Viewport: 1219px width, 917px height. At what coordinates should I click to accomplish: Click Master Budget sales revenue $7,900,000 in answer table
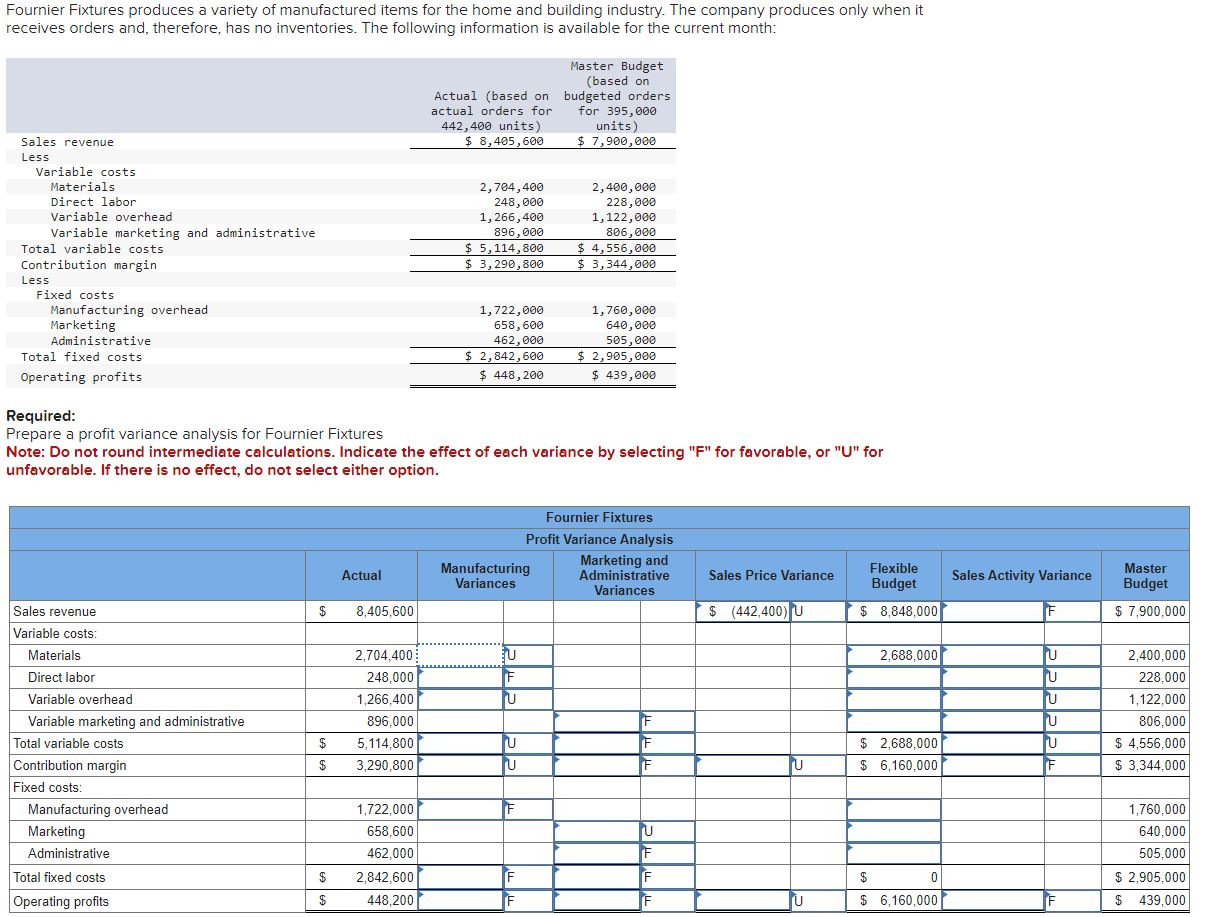(x=1150, y=612)
